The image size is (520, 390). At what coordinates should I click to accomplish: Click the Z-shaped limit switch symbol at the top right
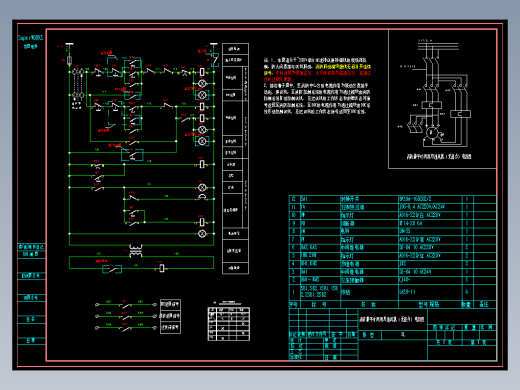[x=215, y=60]
